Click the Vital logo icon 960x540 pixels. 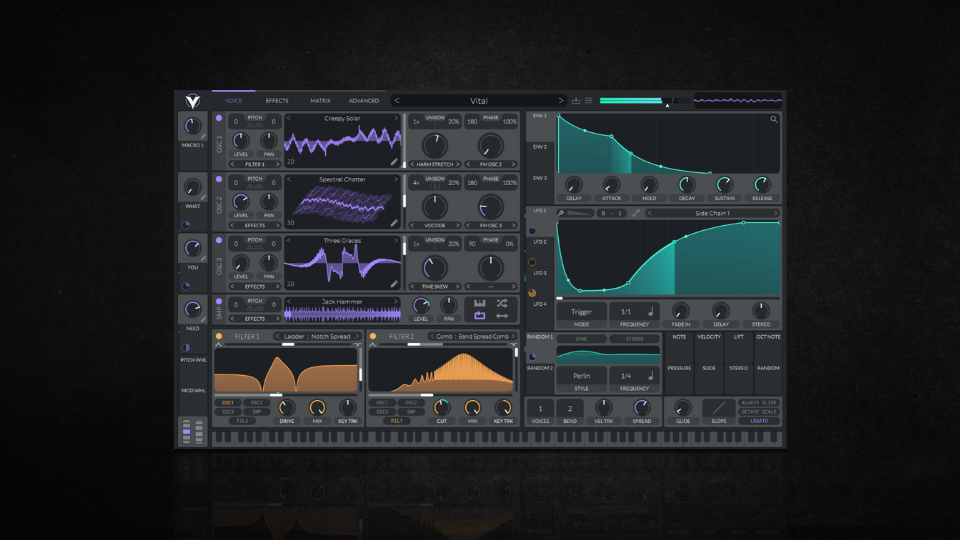(193, 100)
